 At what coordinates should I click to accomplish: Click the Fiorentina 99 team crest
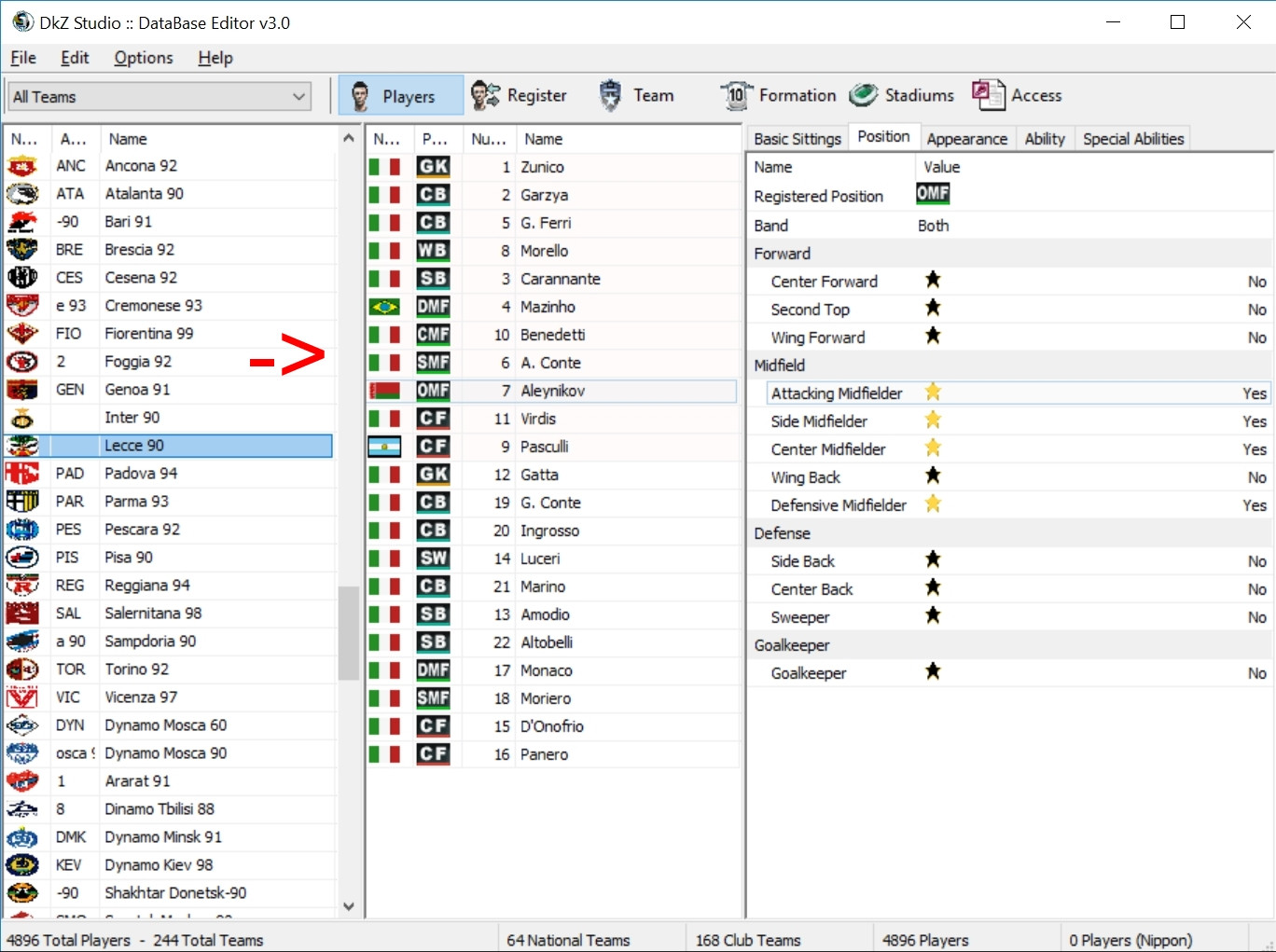click(x=22, y=334)
